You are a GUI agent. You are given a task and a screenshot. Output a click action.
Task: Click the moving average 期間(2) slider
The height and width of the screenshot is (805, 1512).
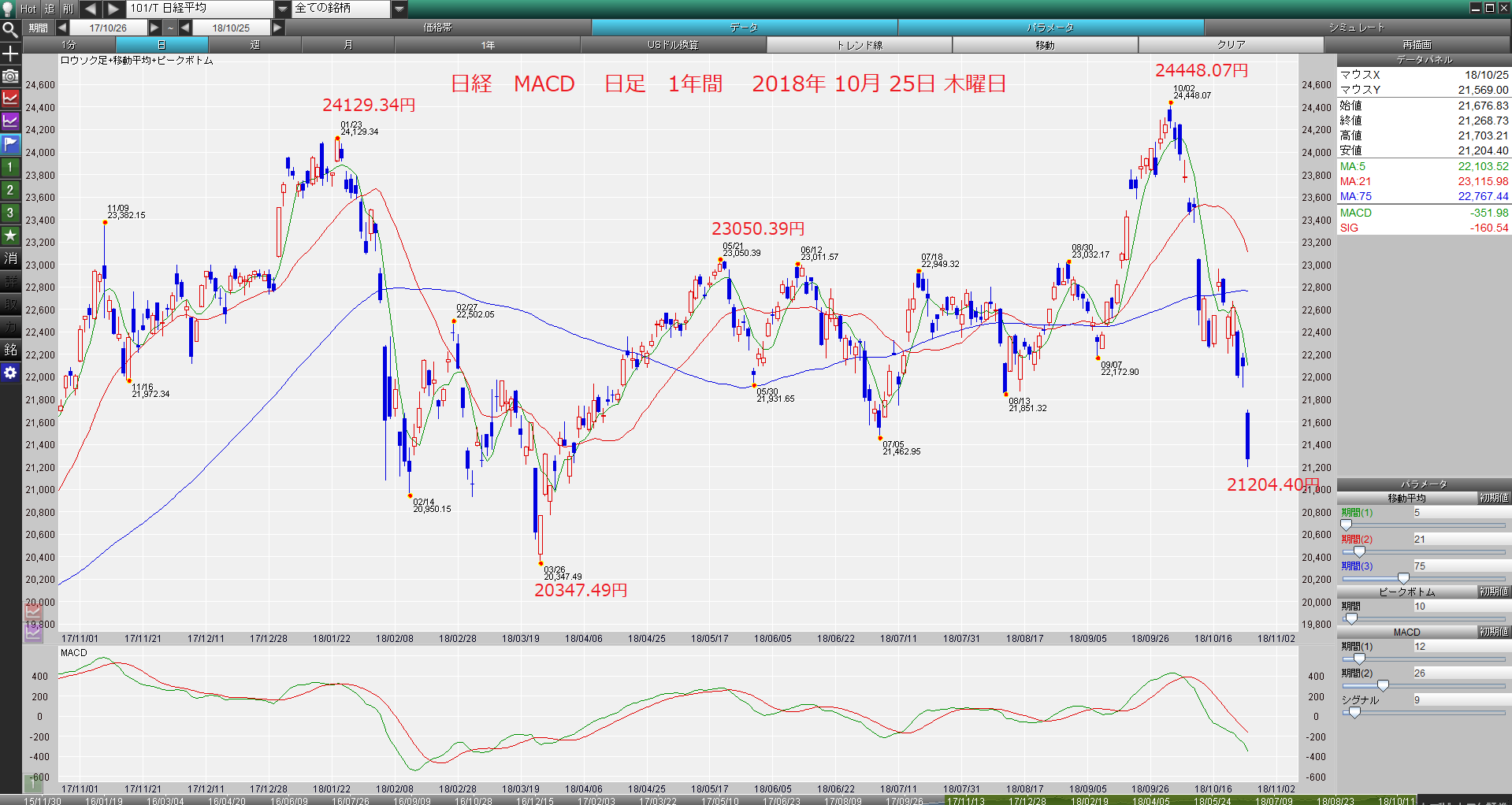click(1424, 552)
